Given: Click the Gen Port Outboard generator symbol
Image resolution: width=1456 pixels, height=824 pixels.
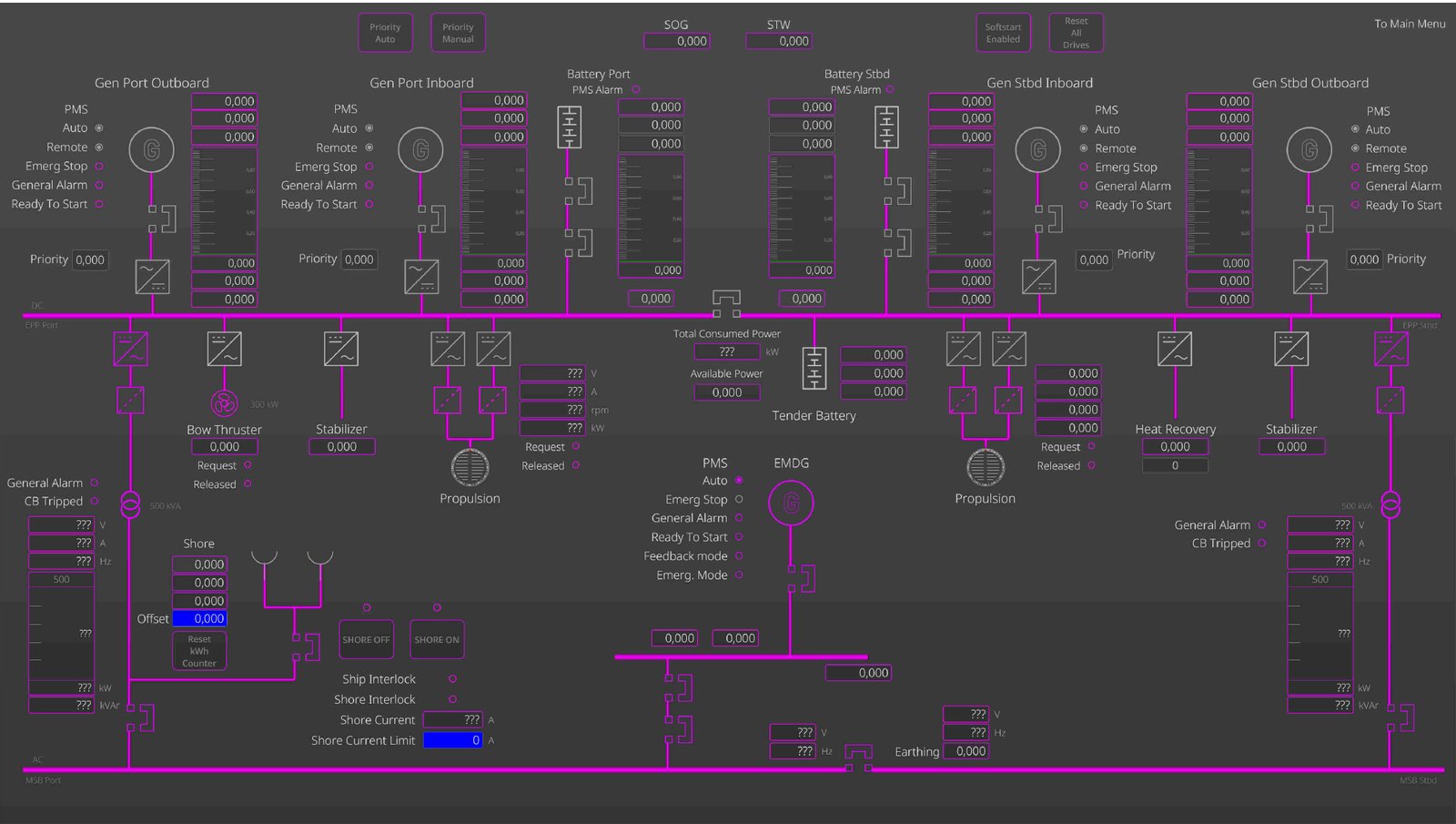Looking at the screenshot, I should 152,150.
